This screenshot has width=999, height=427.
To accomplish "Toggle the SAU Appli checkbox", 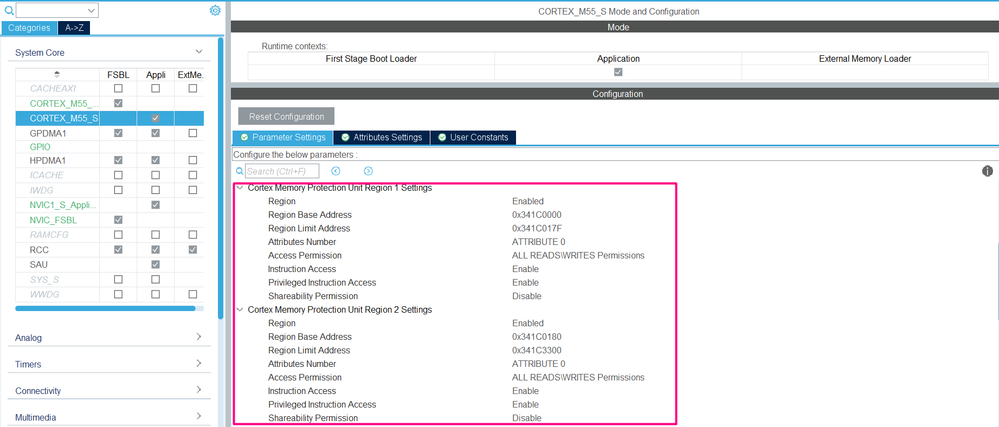I will click(x=155, y=264).
